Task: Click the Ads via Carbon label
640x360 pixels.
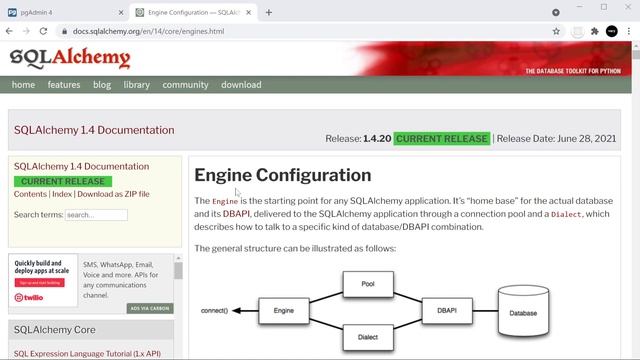Action: tap(150, 309)
